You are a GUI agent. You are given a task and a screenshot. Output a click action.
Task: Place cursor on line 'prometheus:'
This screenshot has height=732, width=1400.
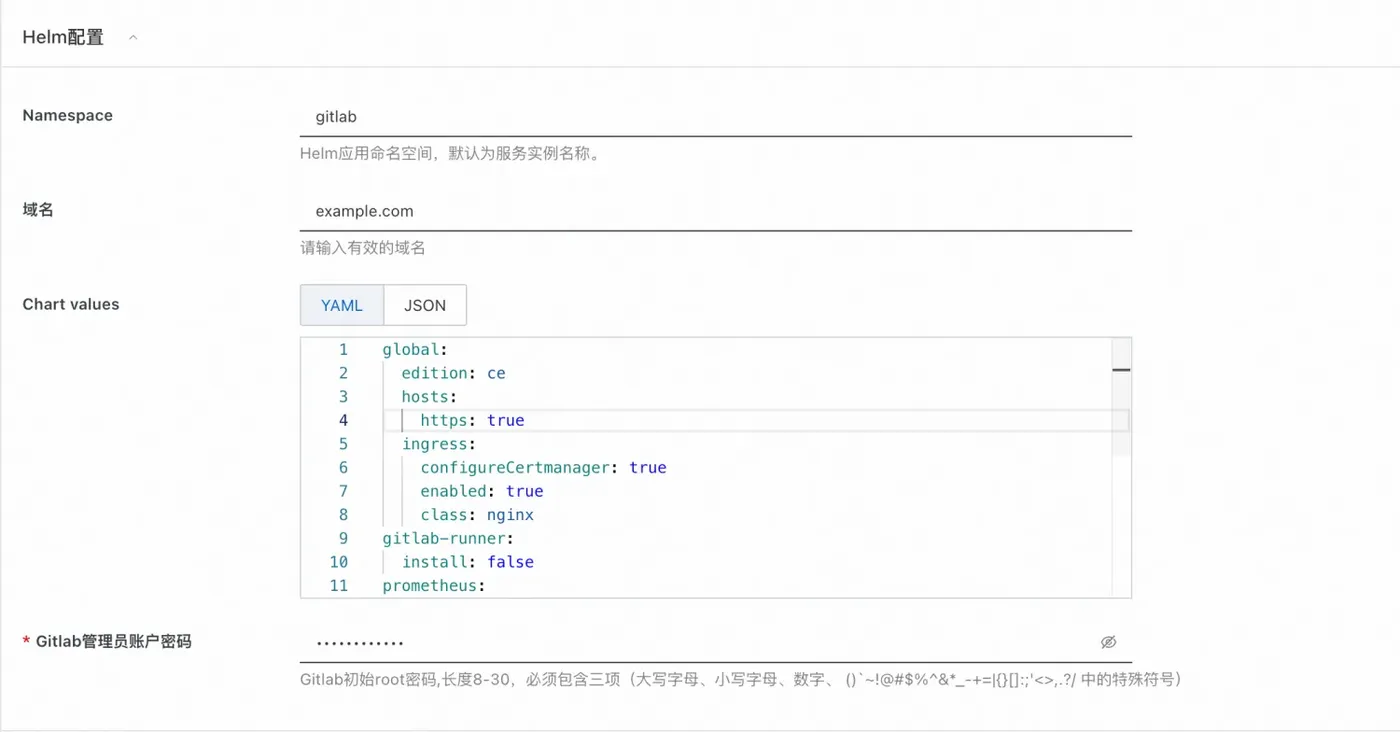pyautogui.click(x=434, y=585)
